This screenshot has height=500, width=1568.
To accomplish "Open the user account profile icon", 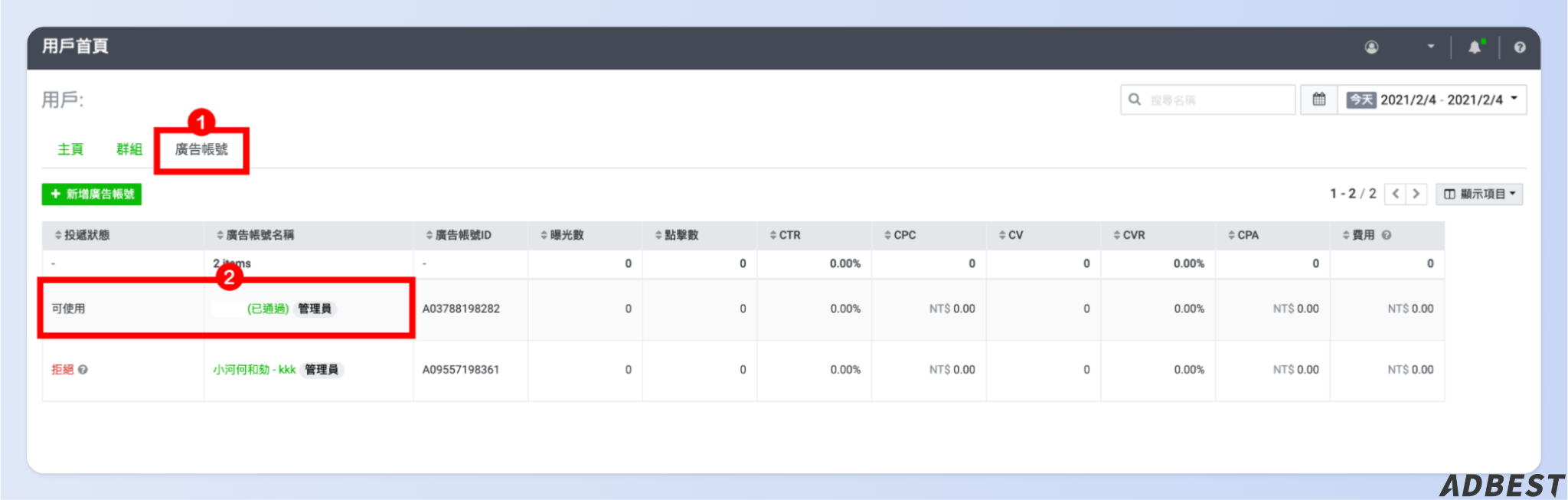I will coord(1371,47).
